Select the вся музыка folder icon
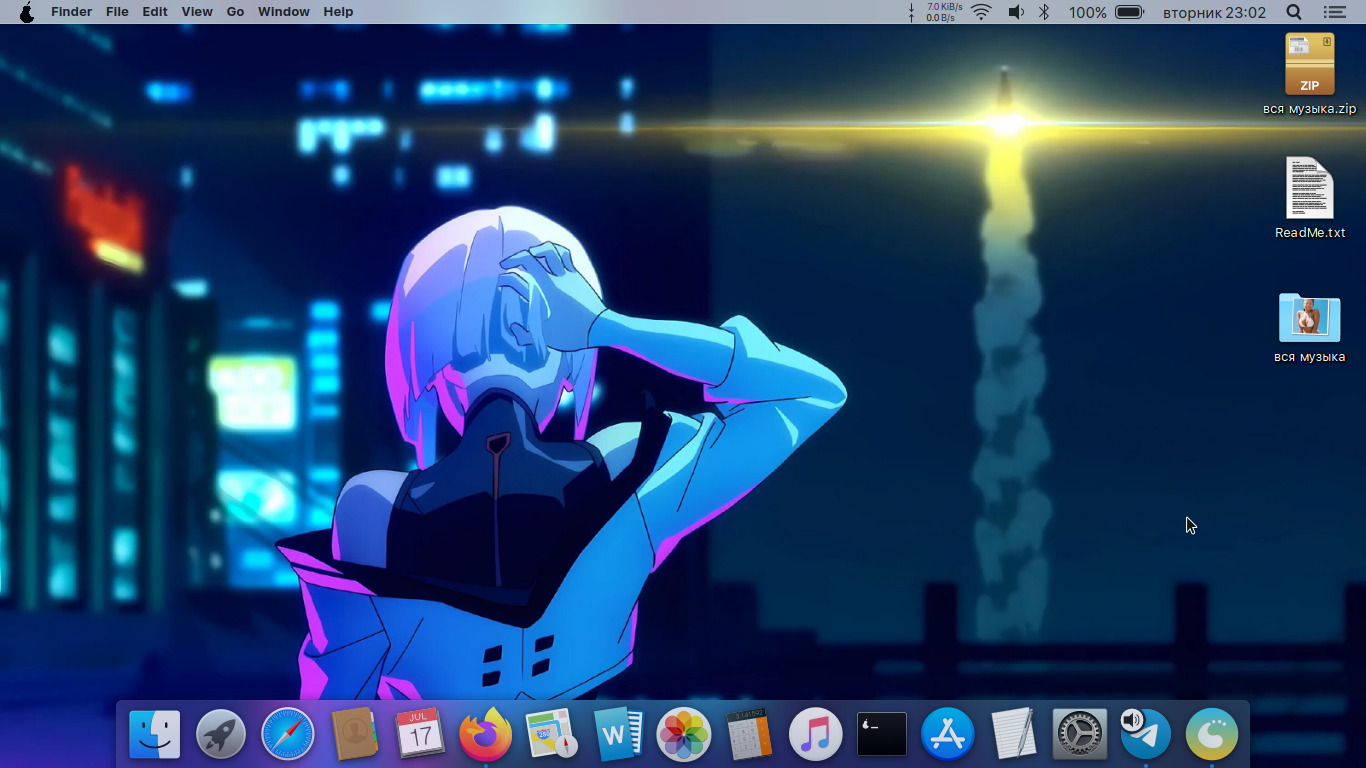Image resolution: width=1366 pixels, height=768 pixels. 1310,318
